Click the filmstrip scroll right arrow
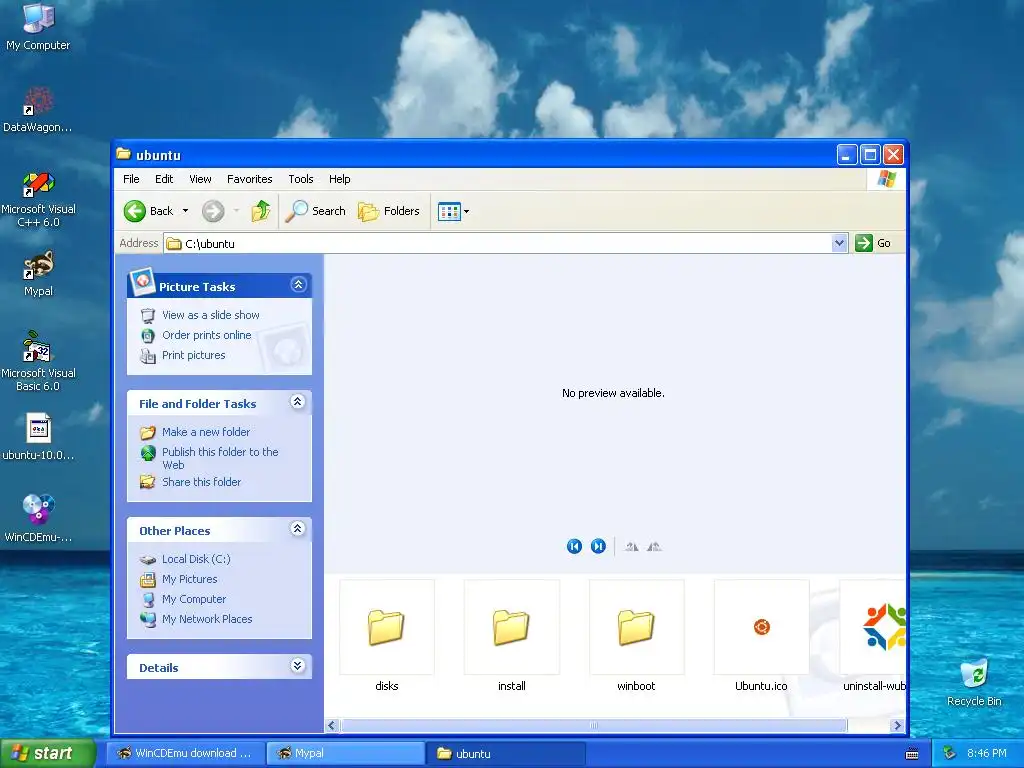Viewport: 1024px width, 768px height. click(897, 726)
